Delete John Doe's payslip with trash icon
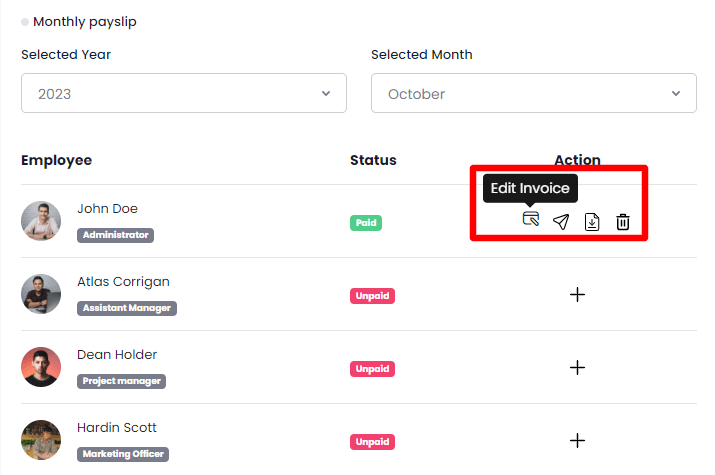 [623, 221]
